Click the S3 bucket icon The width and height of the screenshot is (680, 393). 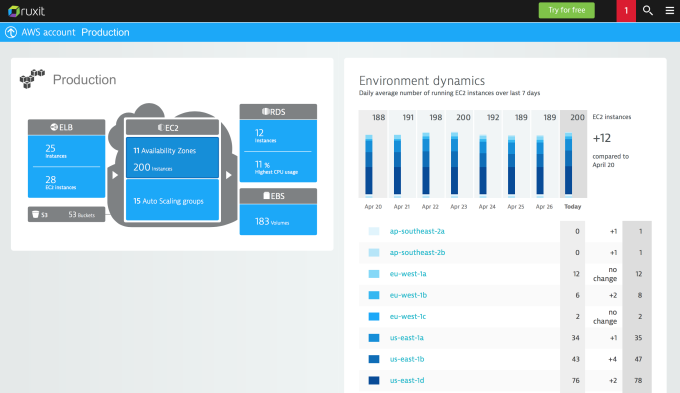[36, 214]
